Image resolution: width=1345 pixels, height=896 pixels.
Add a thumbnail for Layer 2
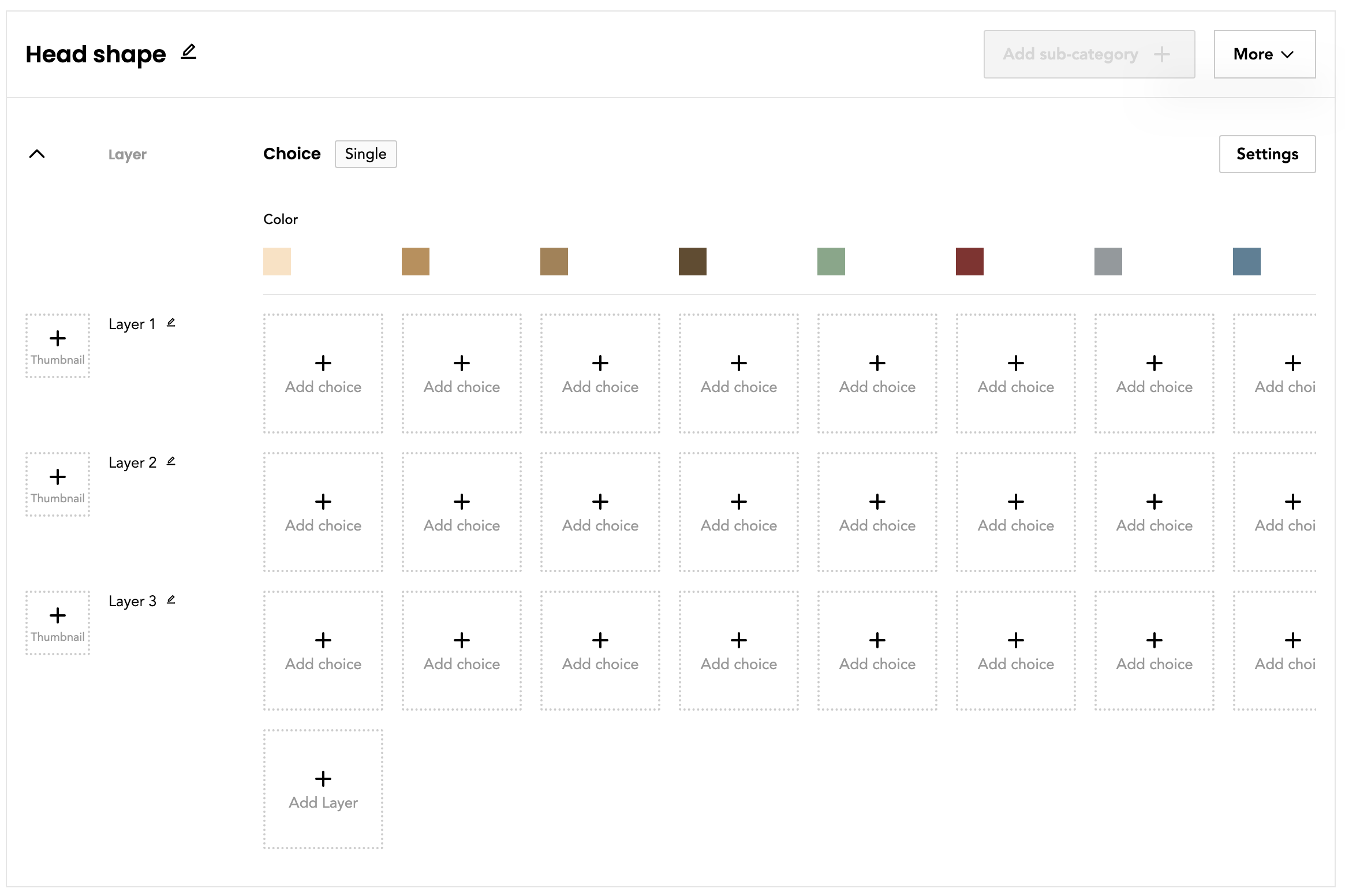[58, 484]
